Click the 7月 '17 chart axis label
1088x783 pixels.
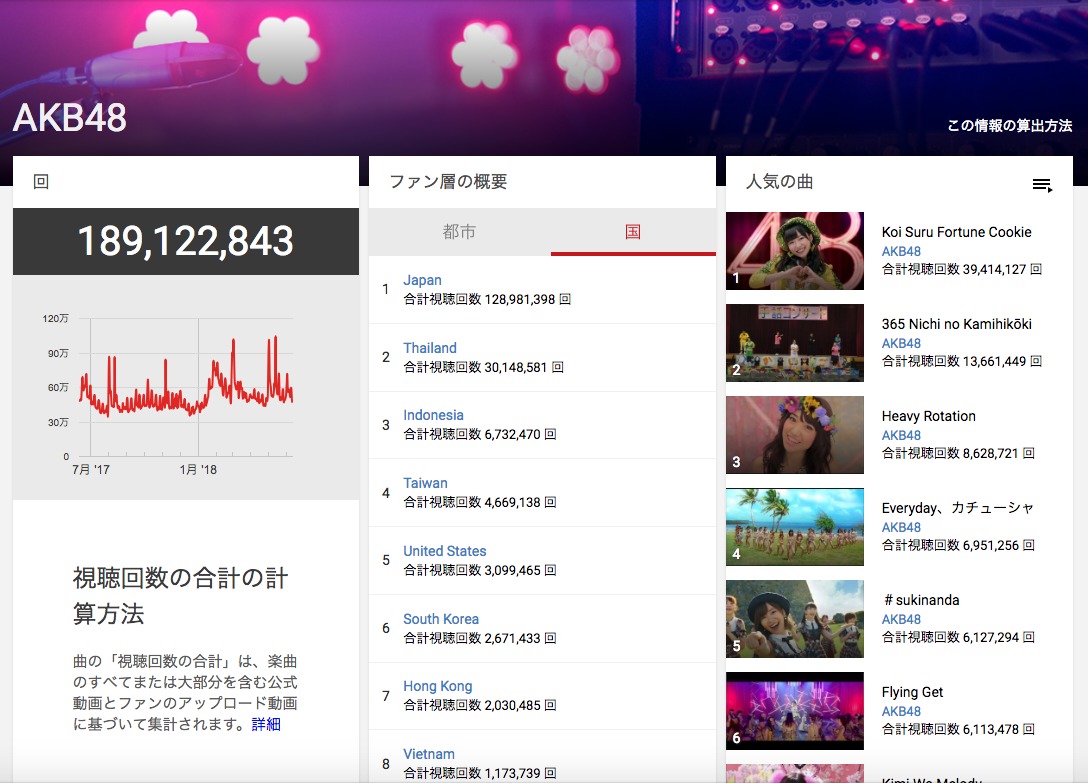pyautogui.click(x=91, y=470)
